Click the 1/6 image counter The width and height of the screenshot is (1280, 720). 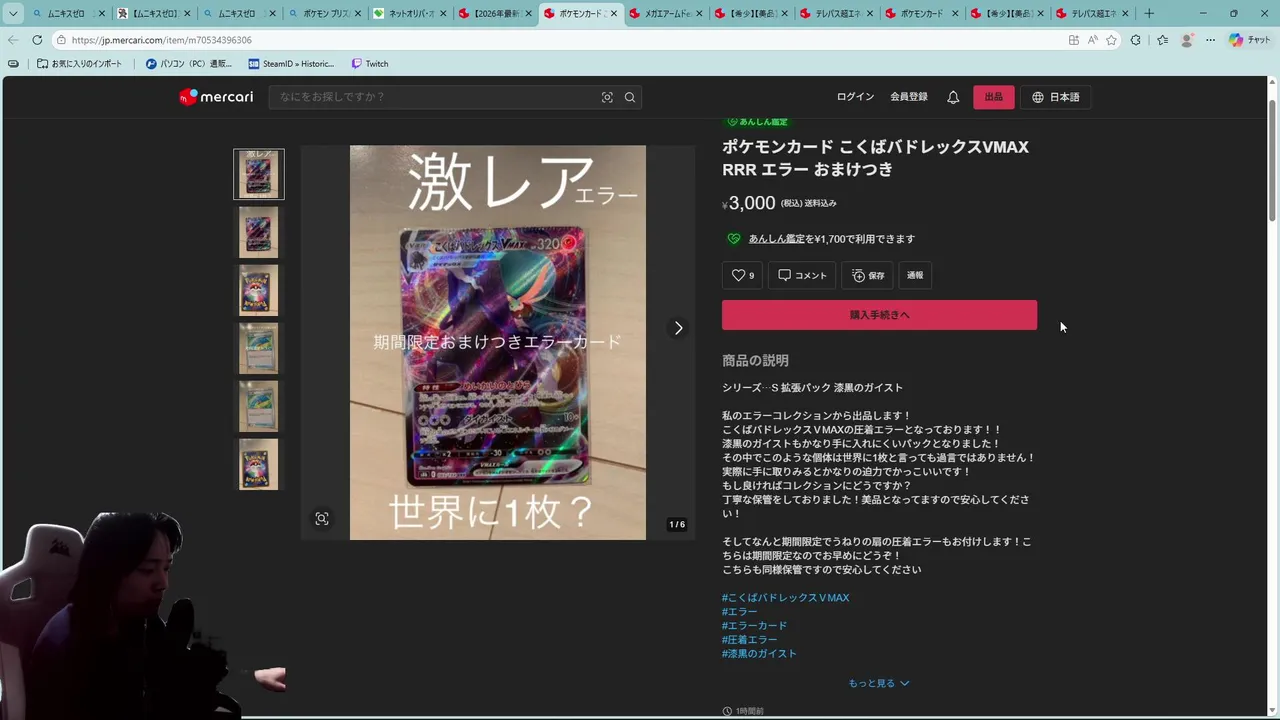click(677, 525)
